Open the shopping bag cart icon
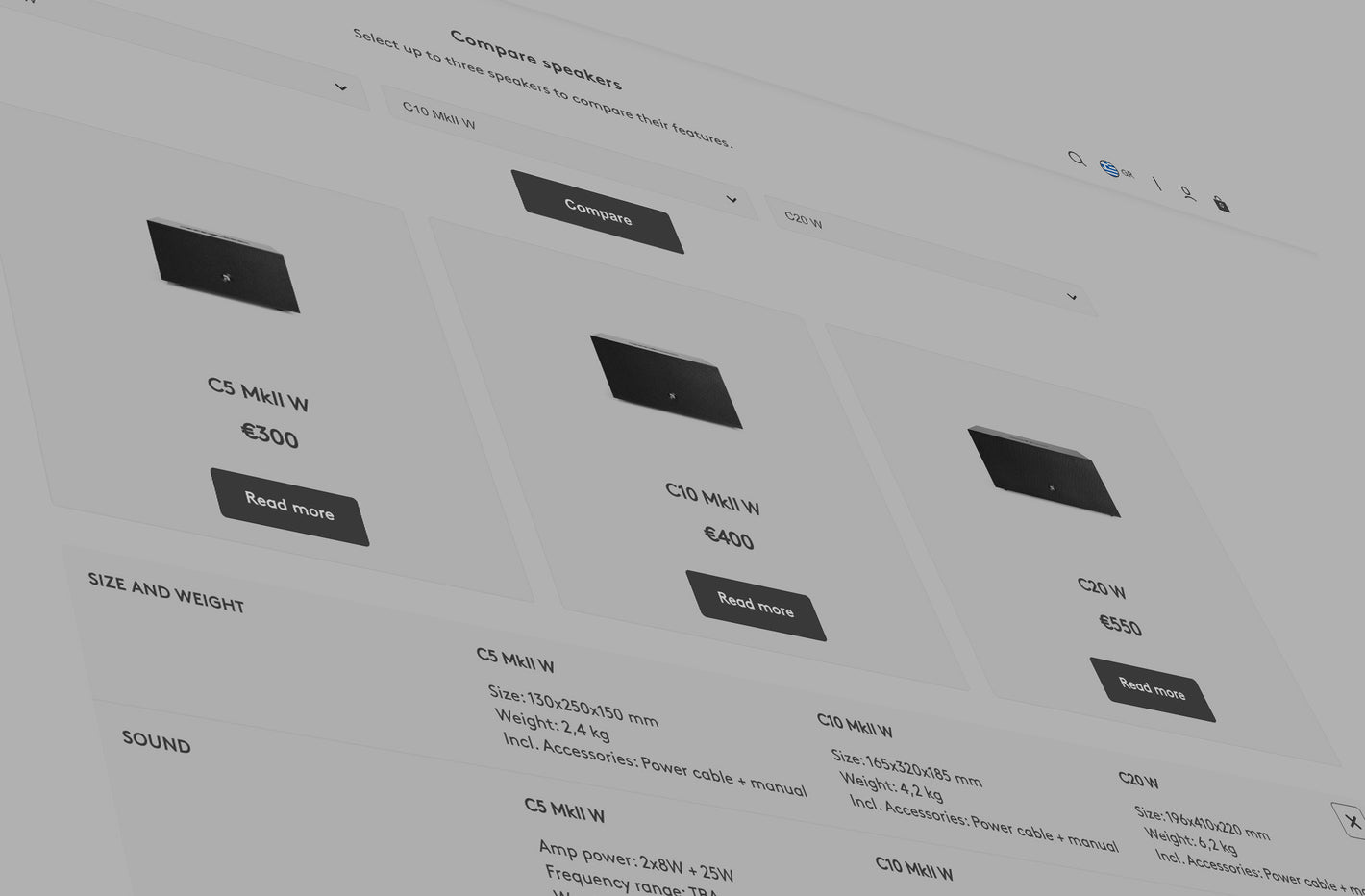Viewport: 1365px width, 896px height. (1221, 204)
